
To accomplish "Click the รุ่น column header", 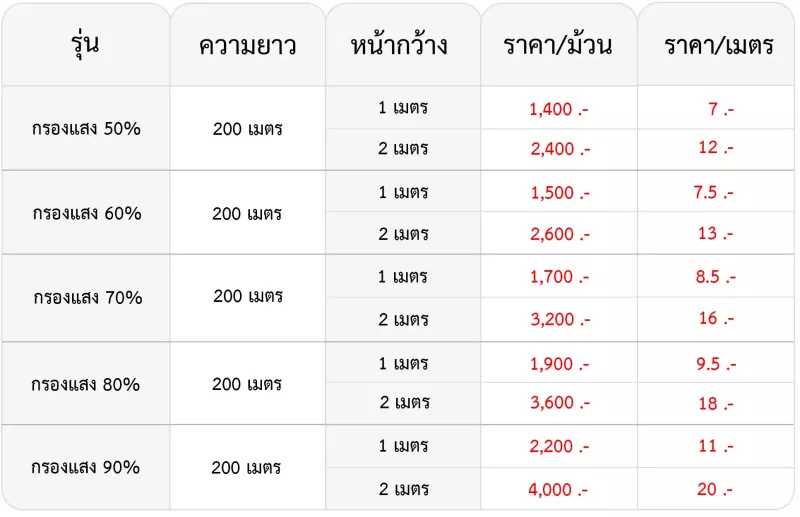I will (x=85, y=45).
